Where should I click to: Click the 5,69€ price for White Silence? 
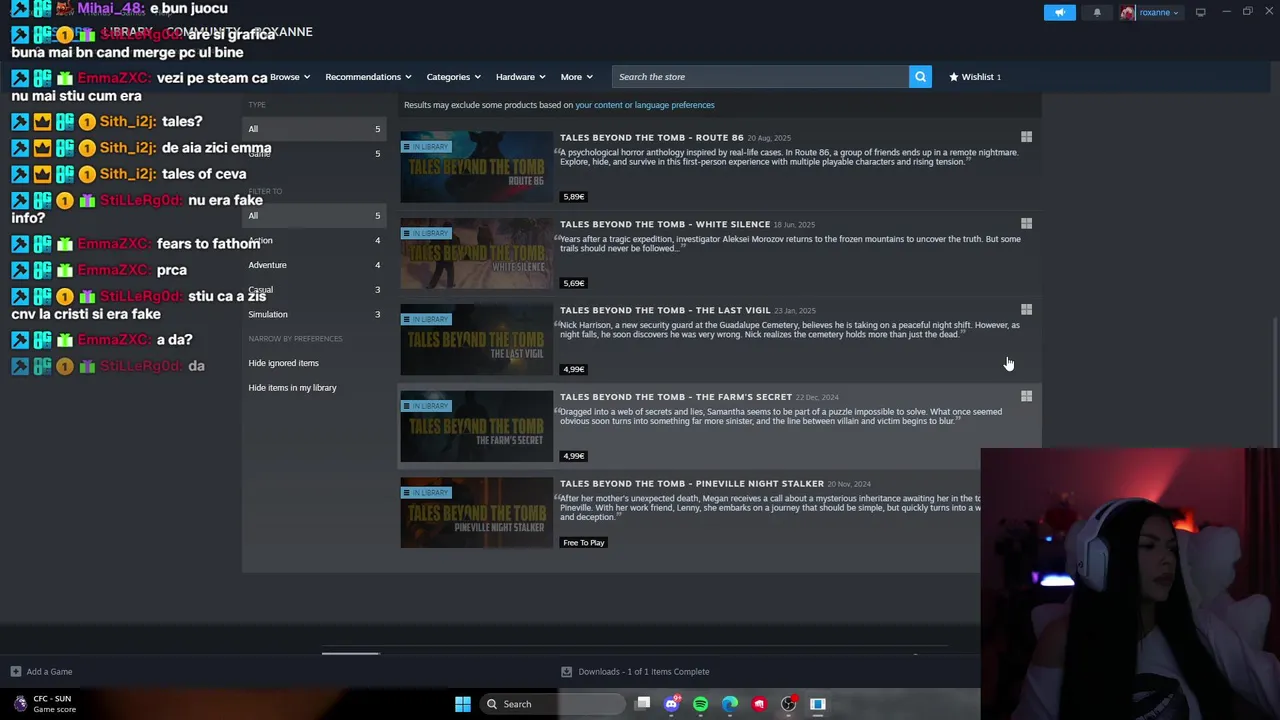pos(574,283)
